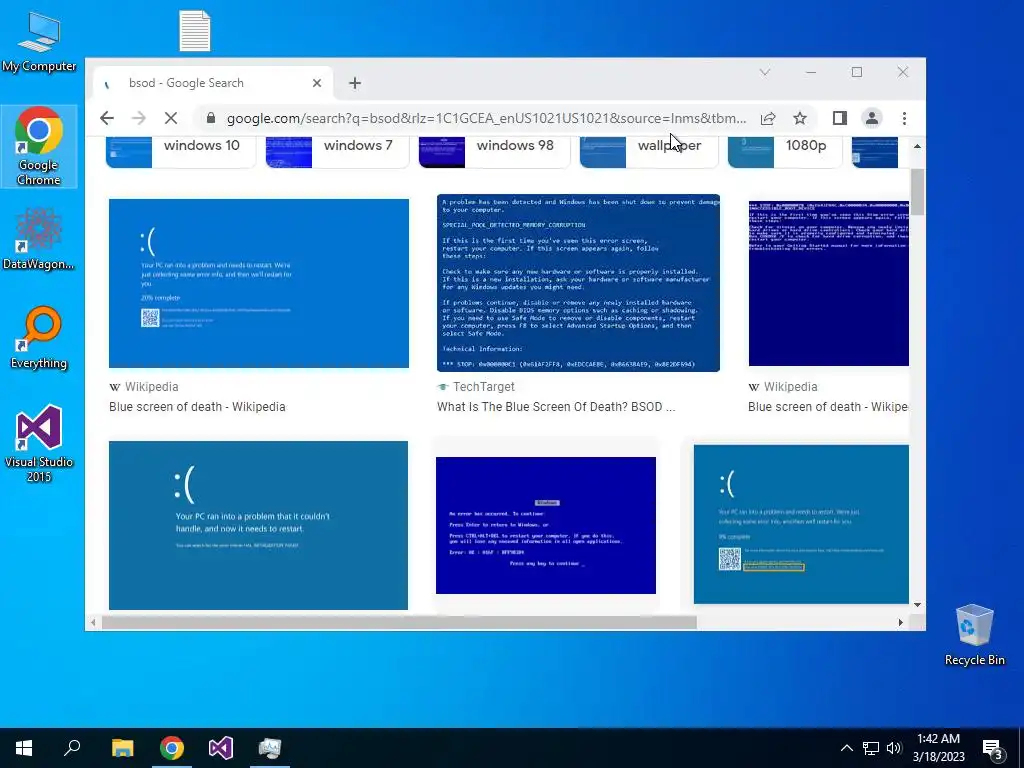
Task: Open Visual Studio from the taskbar
Action: (x=221, y=748)
